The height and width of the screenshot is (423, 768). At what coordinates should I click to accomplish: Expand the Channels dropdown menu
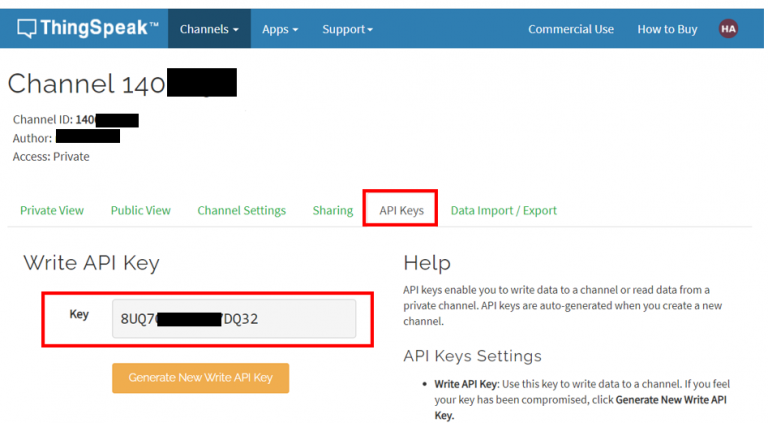point(209,29)
